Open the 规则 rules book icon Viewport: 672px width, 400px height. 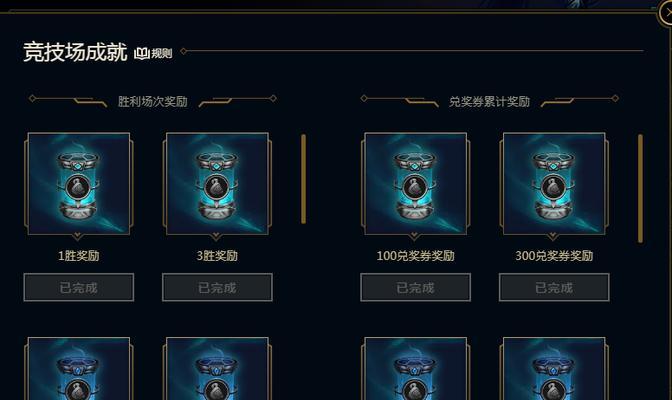[153, 53]
